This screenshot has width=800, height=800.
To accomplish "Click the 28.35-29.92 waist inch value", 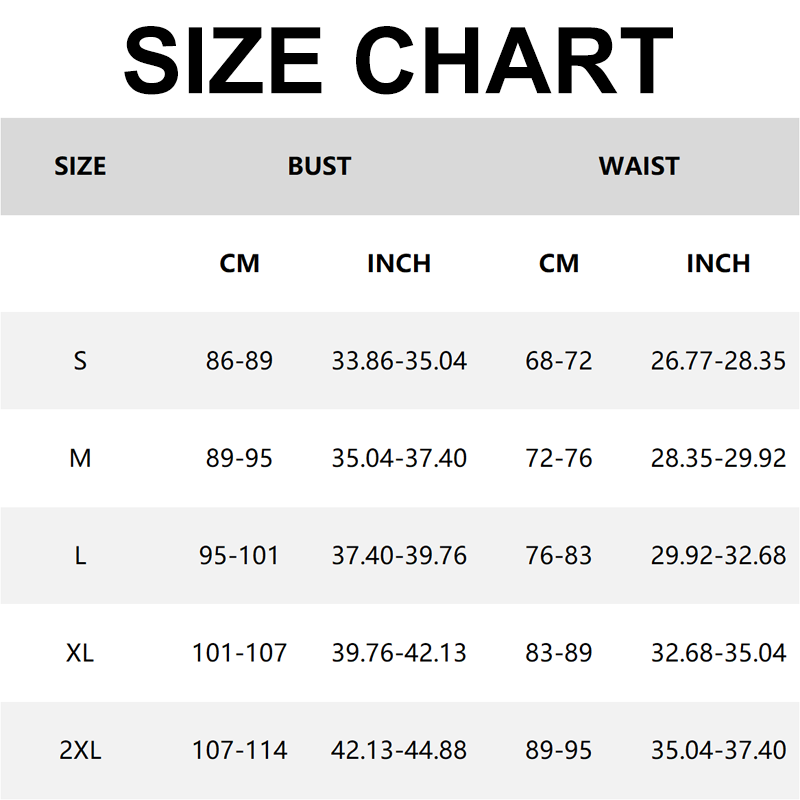I will 718,458.
